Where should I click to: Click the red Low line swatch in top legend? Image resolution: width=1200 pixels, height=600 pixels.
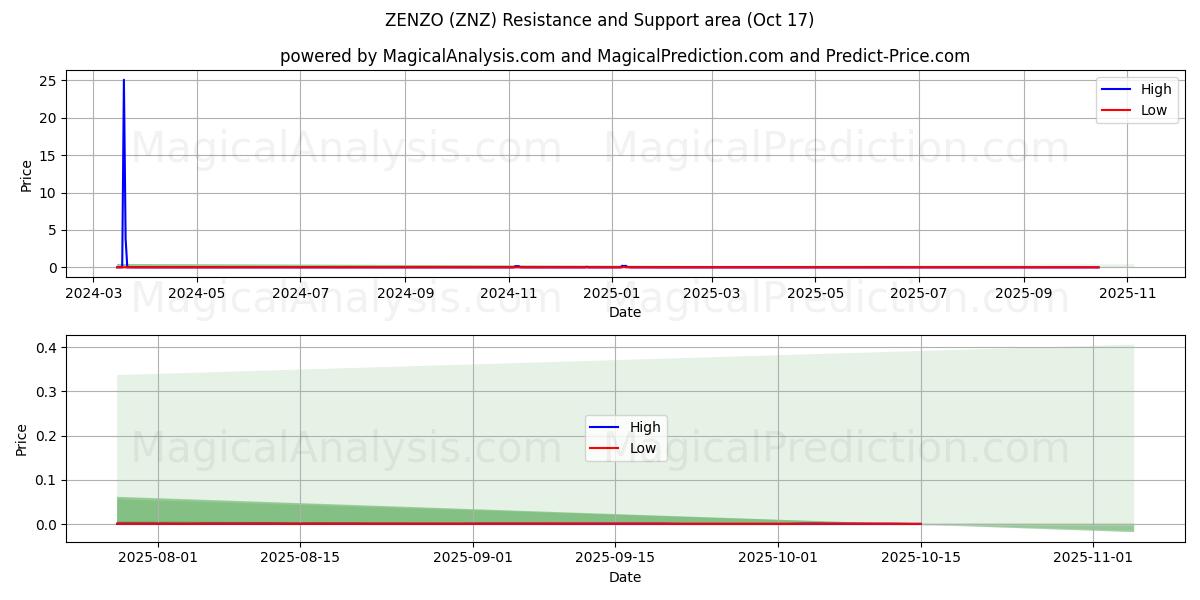coord(1116,110)
